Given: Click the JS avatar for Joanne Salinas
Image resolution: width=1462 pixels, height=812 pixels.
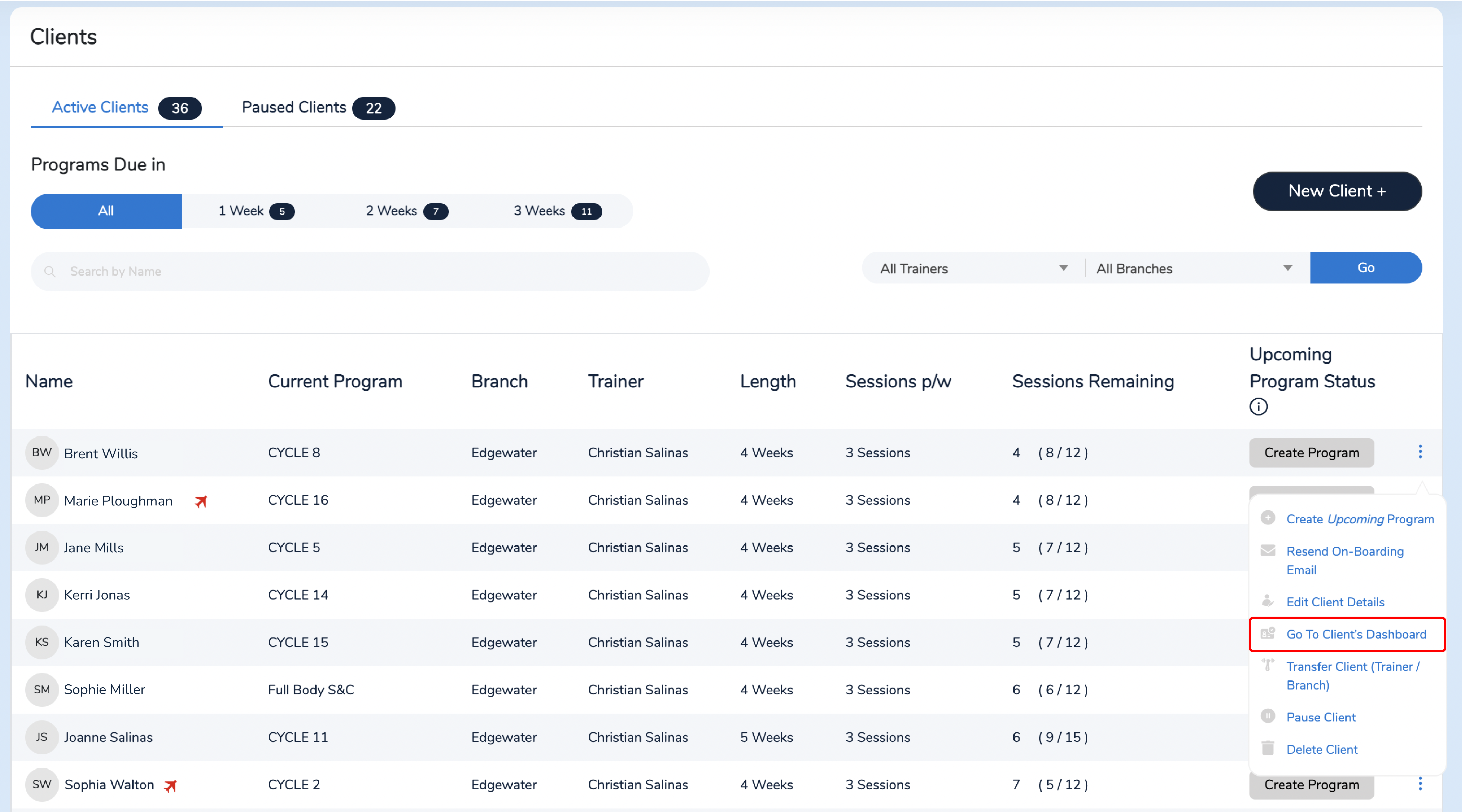Looking at the screenshot, I should pos(41,737).
